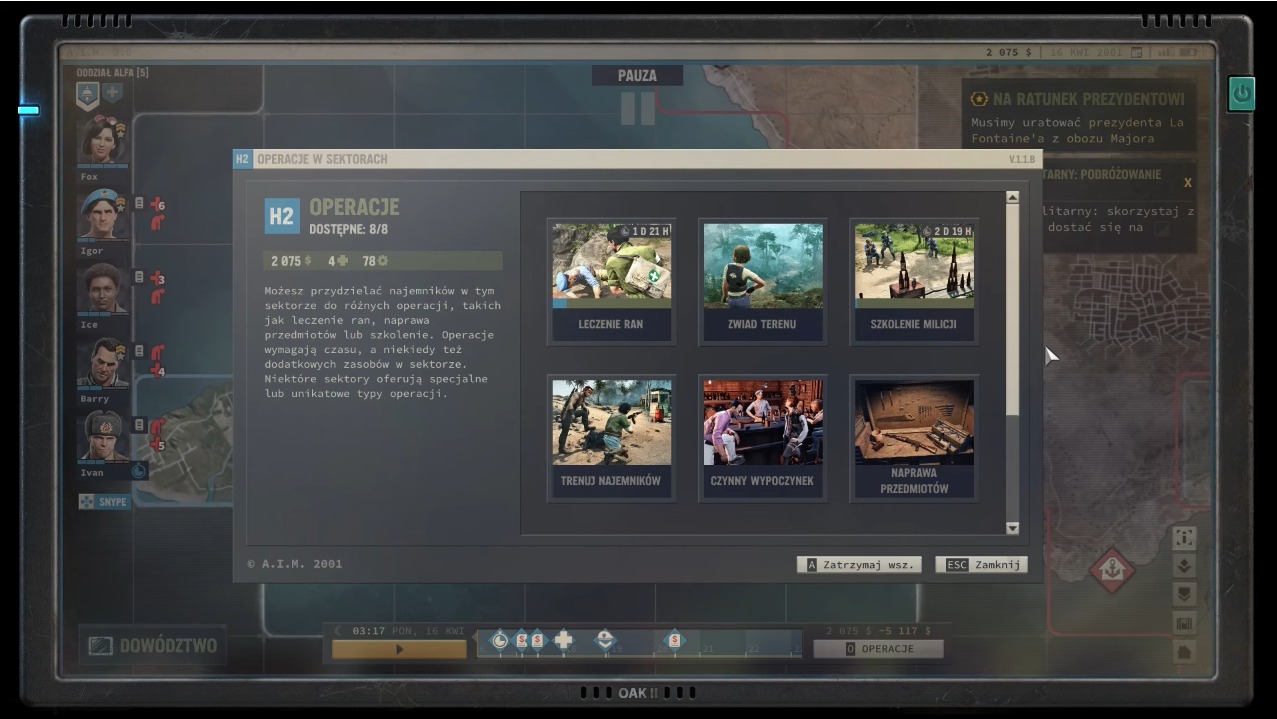The image size is (1277, 719).
Task: Click the clock event icon on timeline
Action: pyautogui.click(x=499, y=640)
